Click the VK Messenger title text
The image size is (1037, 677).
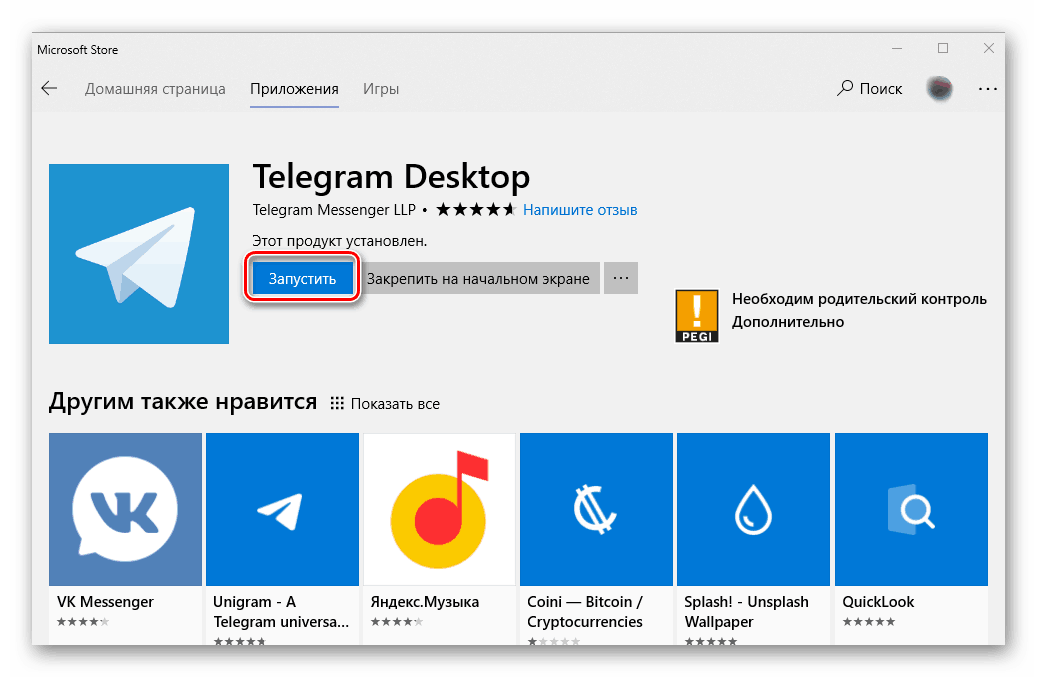(x=105, y=602)
